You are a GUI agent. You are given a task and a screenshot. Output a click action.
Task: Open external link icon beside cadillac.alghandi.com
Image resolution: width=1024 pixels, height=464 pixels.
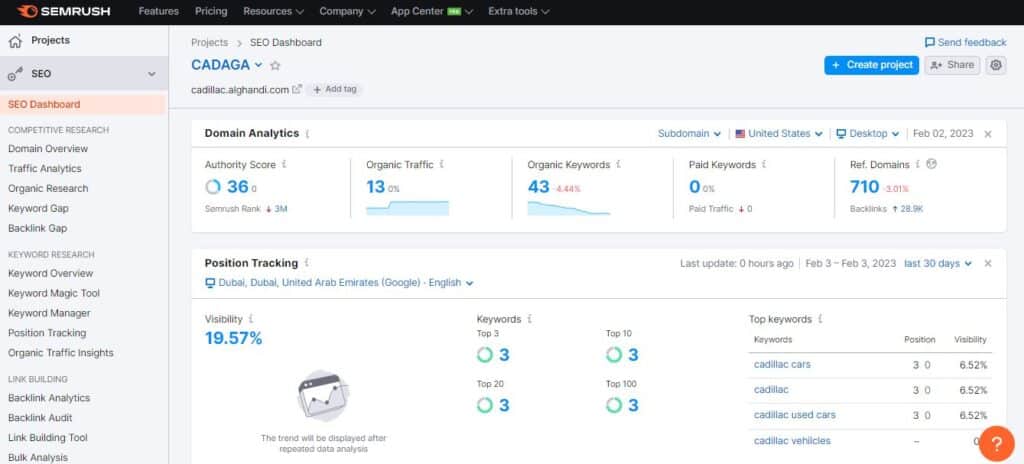(x=297, y=90)
